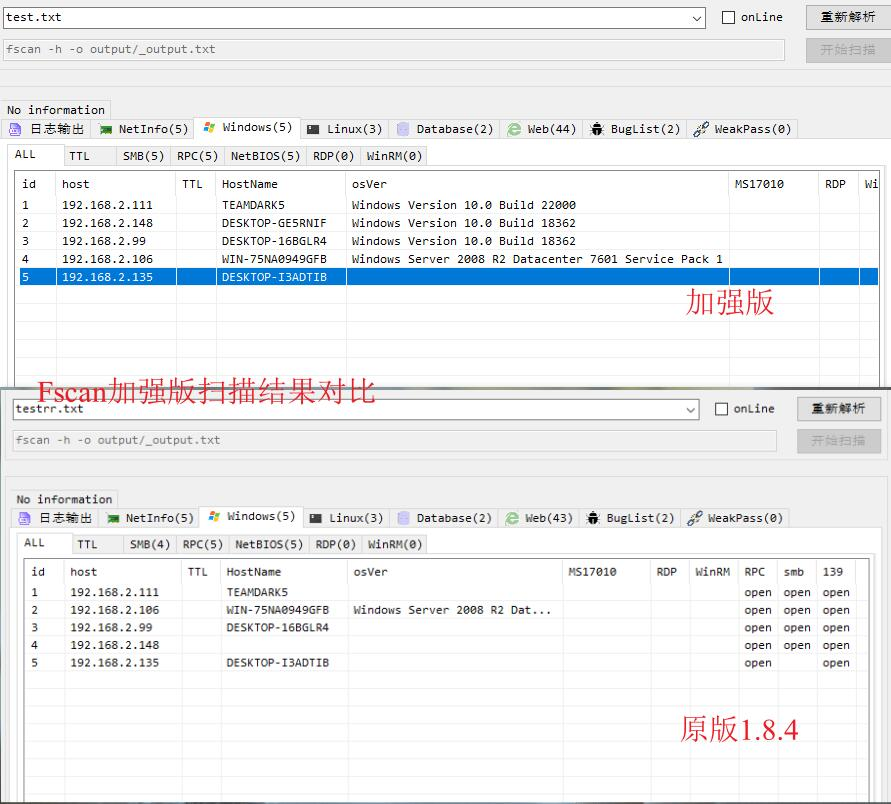
Task: Click 重新解析 in the lower panel
Action: click(838, 408)
